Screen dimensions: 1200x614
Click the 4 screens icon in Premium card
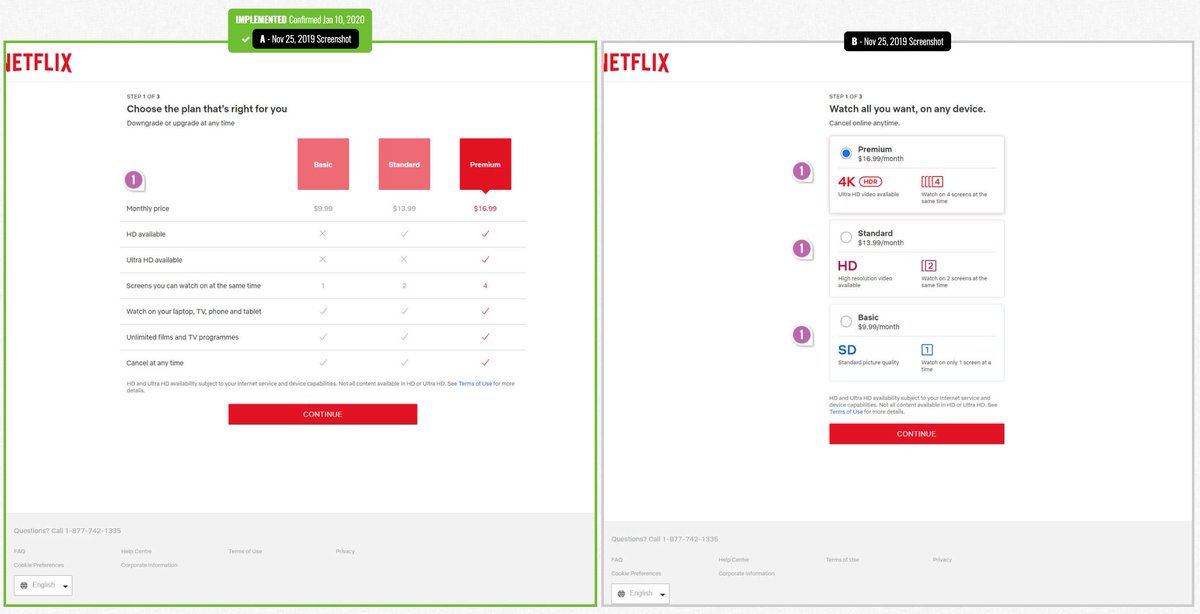click(932, 181)
